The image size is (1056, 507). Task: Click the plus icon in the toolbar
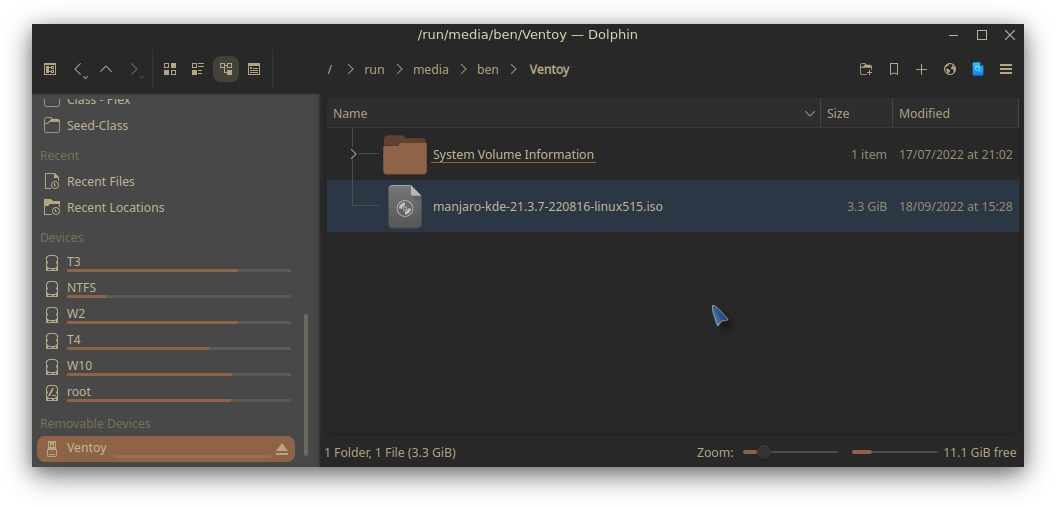pyautogui.click(x=921, y=69)
